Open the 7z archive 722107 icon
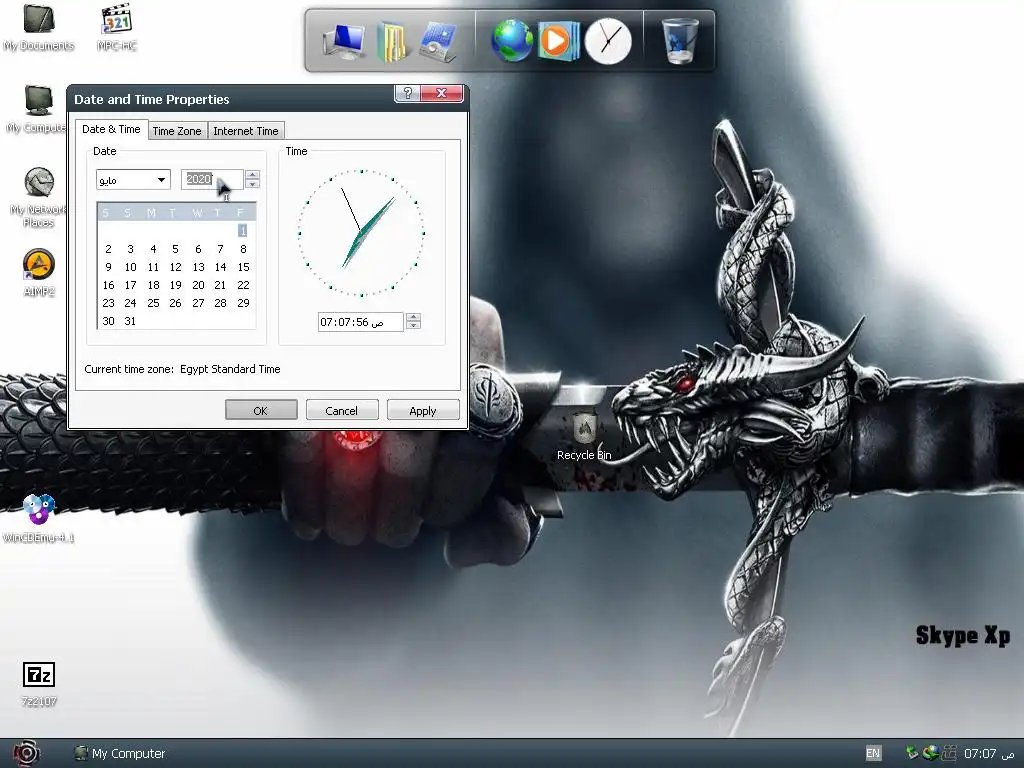This screenshot has height=768, width=1024. click(x=39, y=683)
